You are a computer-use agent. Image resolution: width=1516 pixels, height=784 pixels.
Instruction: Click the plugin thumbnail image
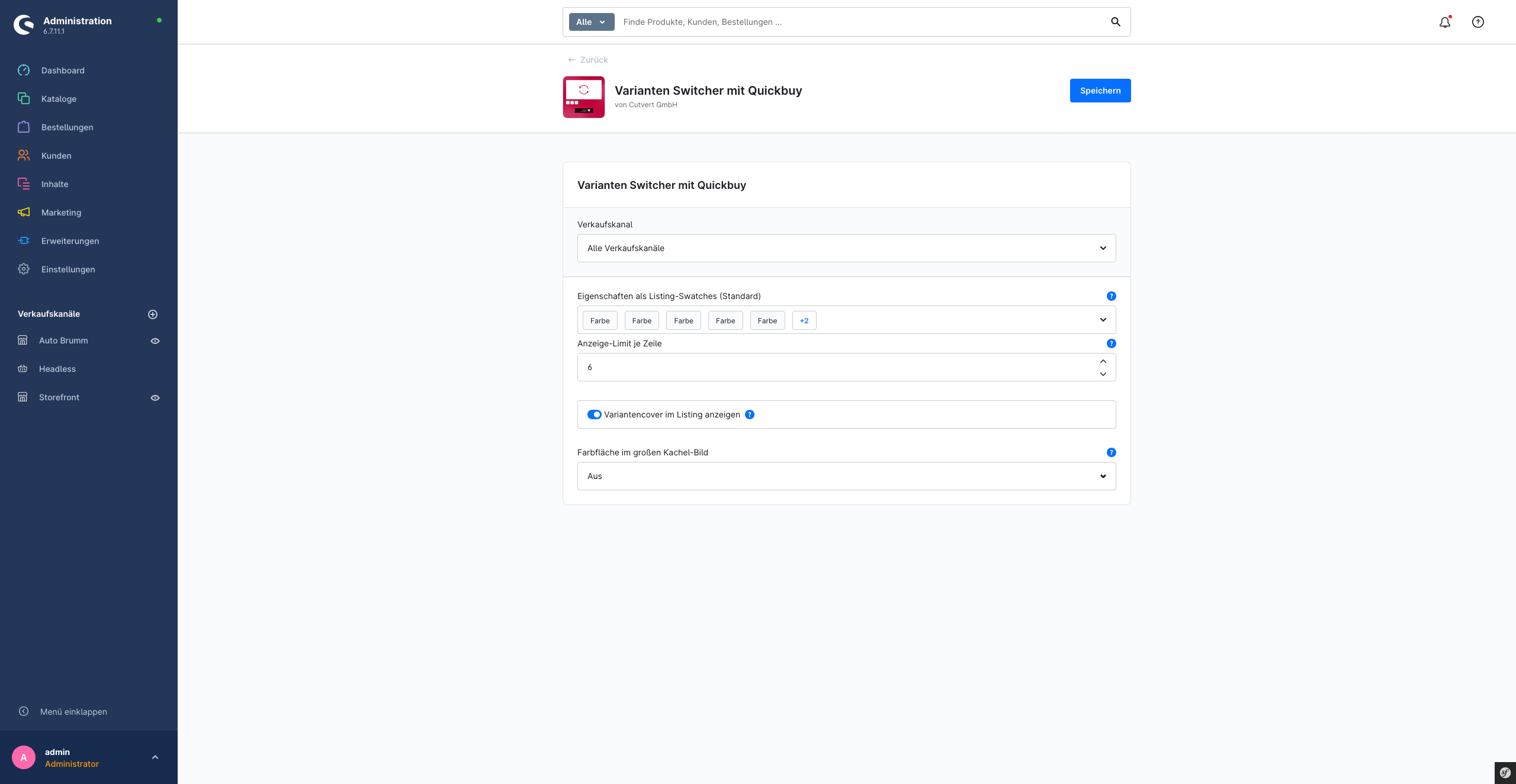pos(584,97)
